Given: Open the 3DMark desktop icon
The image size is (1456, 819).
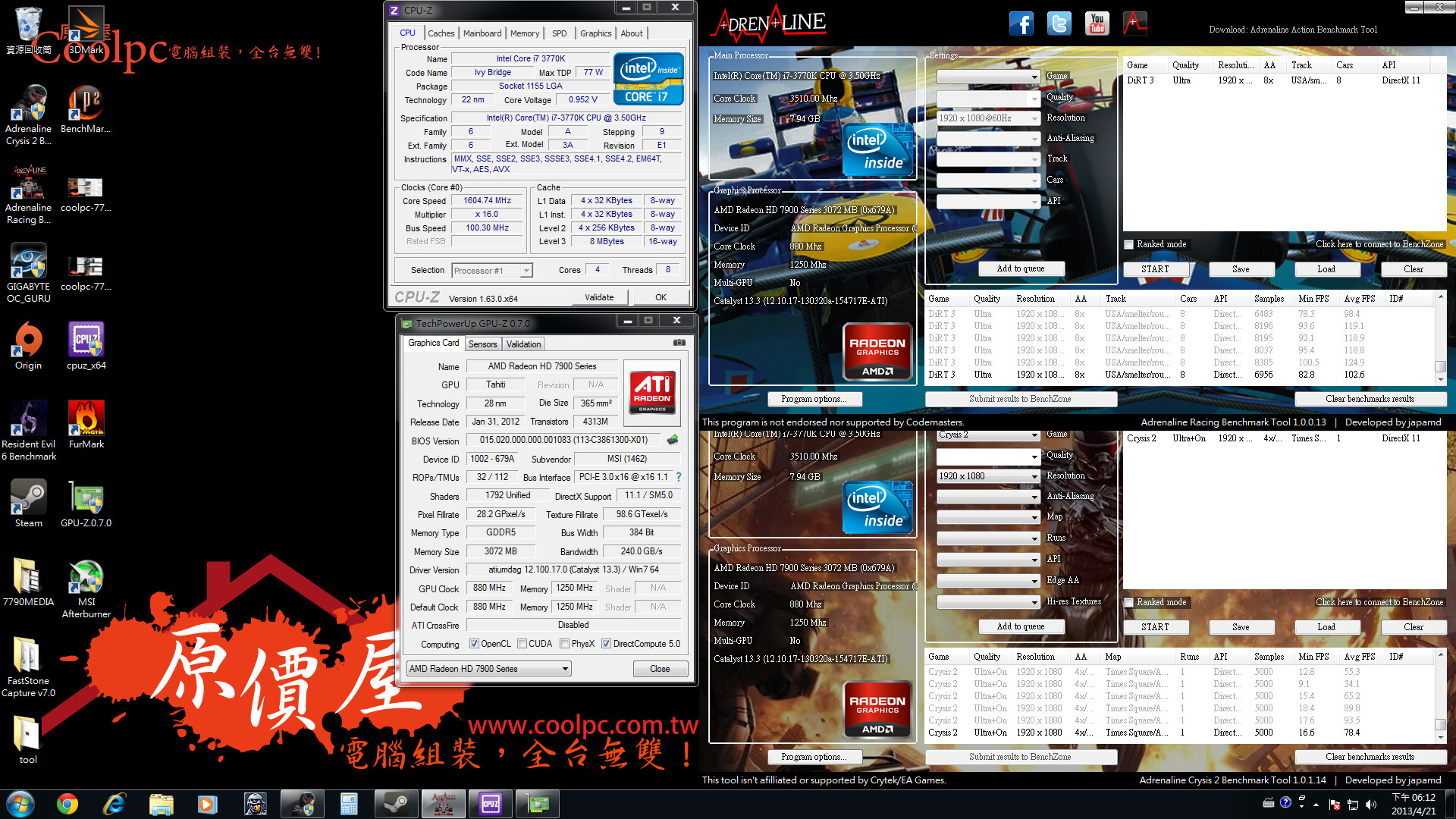Looking at the screenshot, I should (86, 30).
